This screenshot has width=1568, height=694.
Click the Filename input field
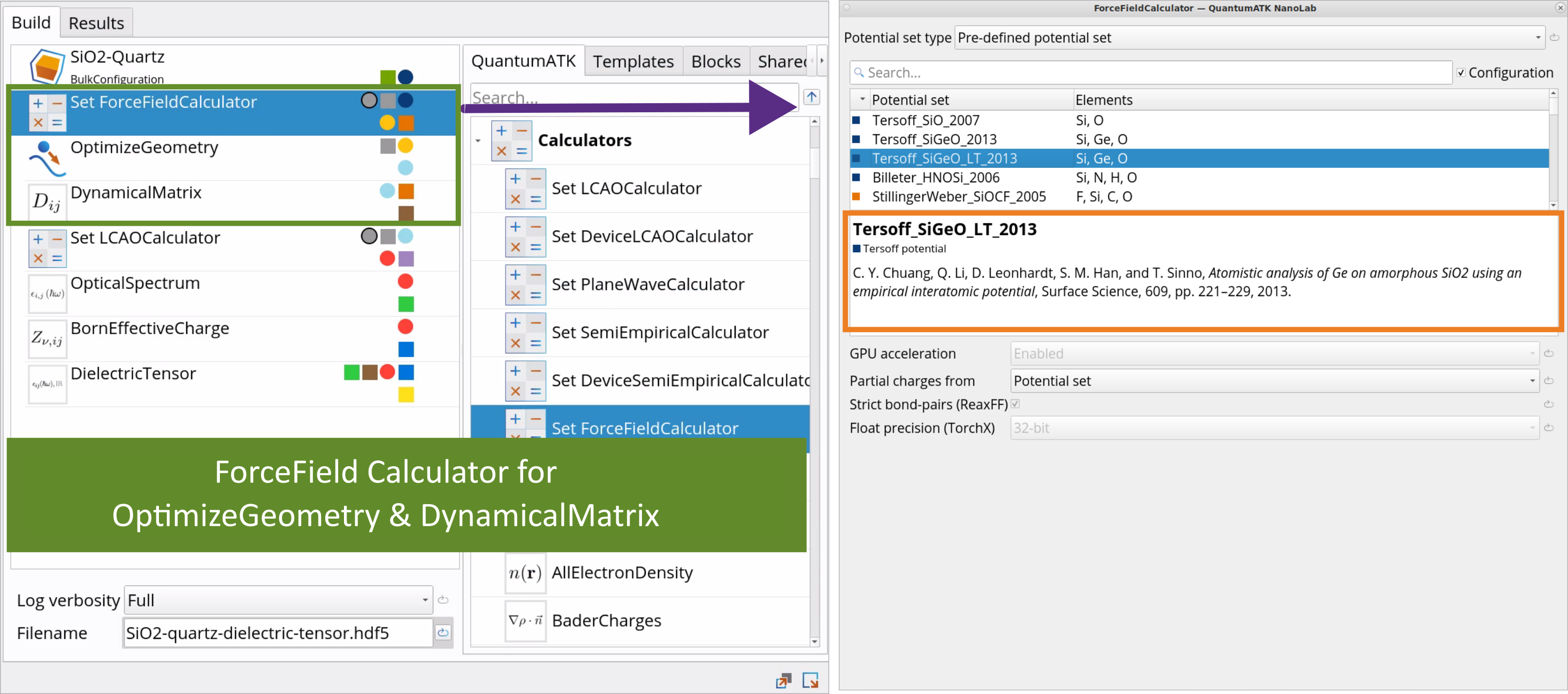pos(278,633)
